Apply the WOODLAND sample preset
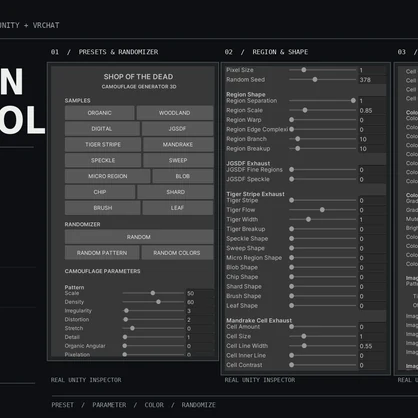The height and width of the screenshot is (418, 418). click(175, 113)
